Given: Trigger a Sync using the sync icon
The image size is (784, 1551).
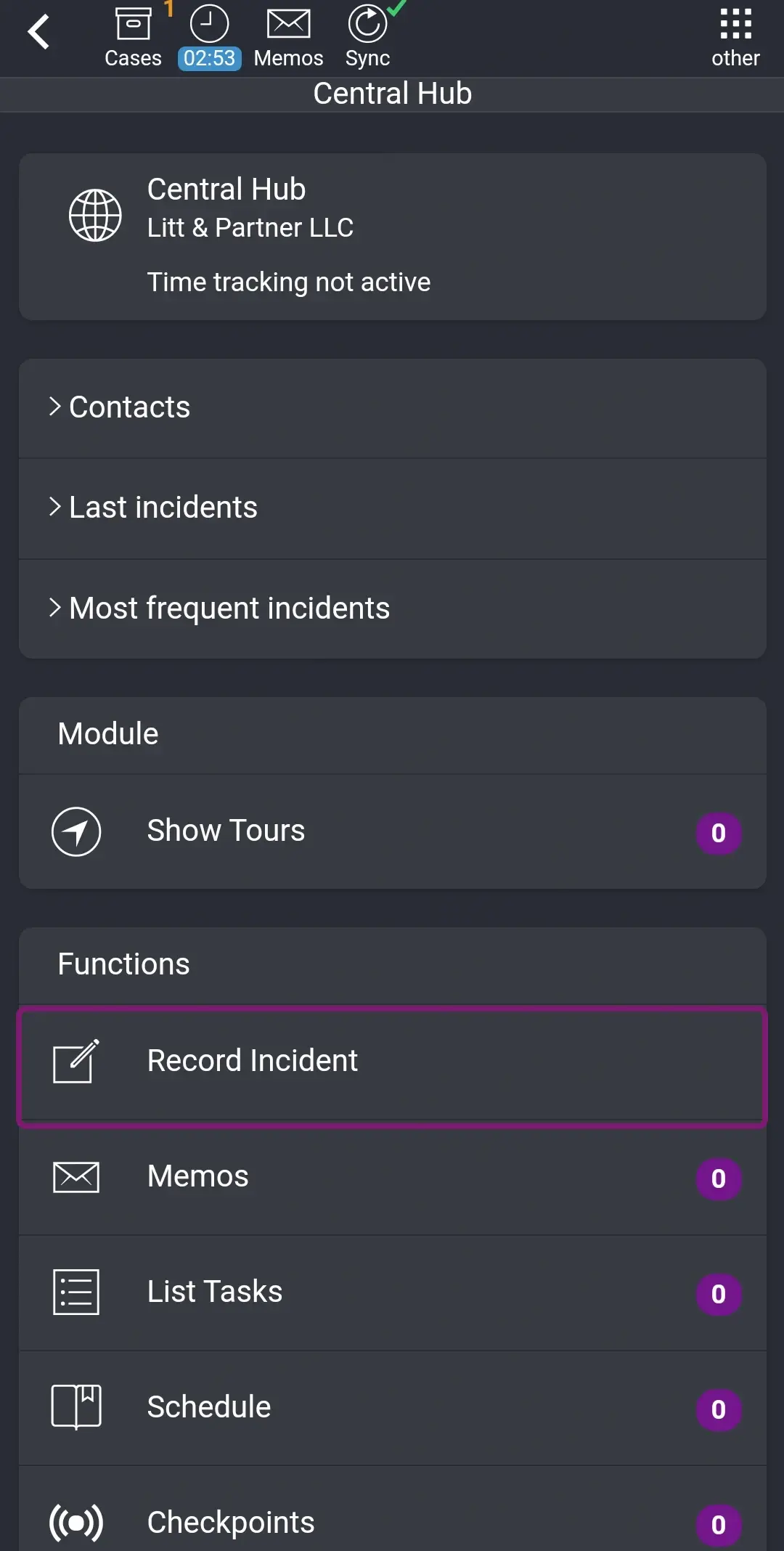Looking at the screenshot, I should pyautogui.click(x=367, y=23).
